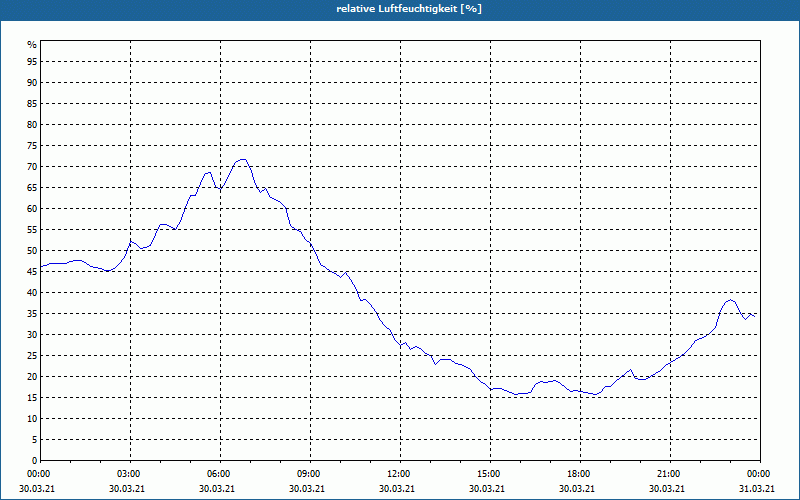Image resolution: width=800 pixels, height=500 pixels.
Task: Select the 85 y-axis value
Action: (x=32, y=104)
